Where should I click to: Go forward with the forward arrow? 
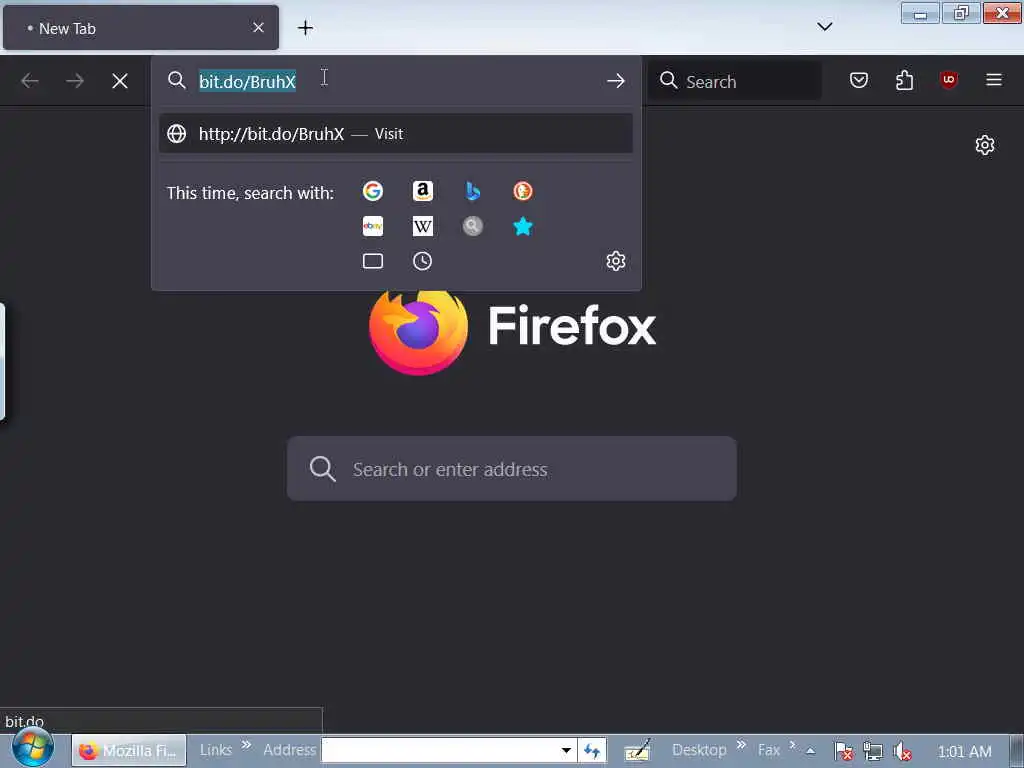(75, 81)
